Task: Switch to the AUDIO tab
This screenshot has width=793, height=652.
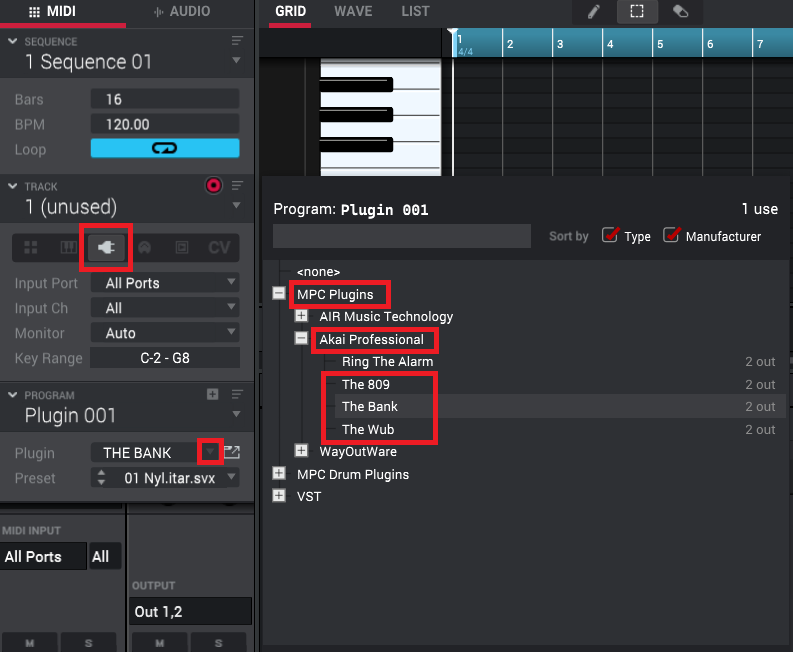Action: coord(182,11)
